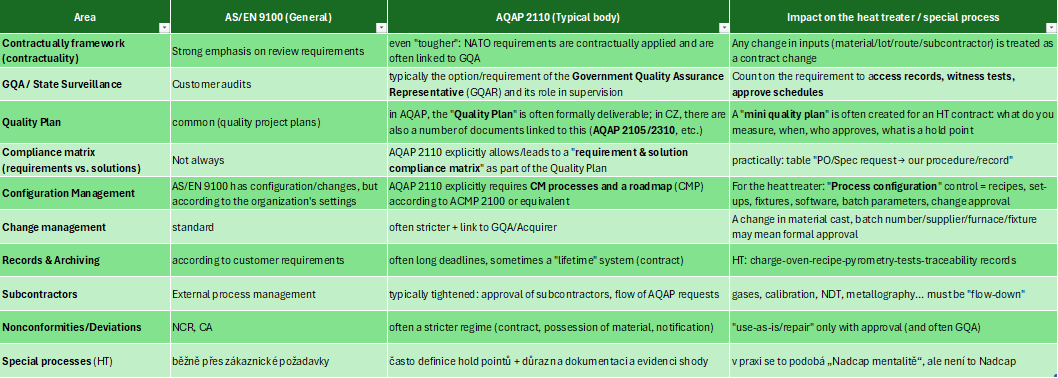Select the GQA / State Surveillance cell

pos(85,84)
